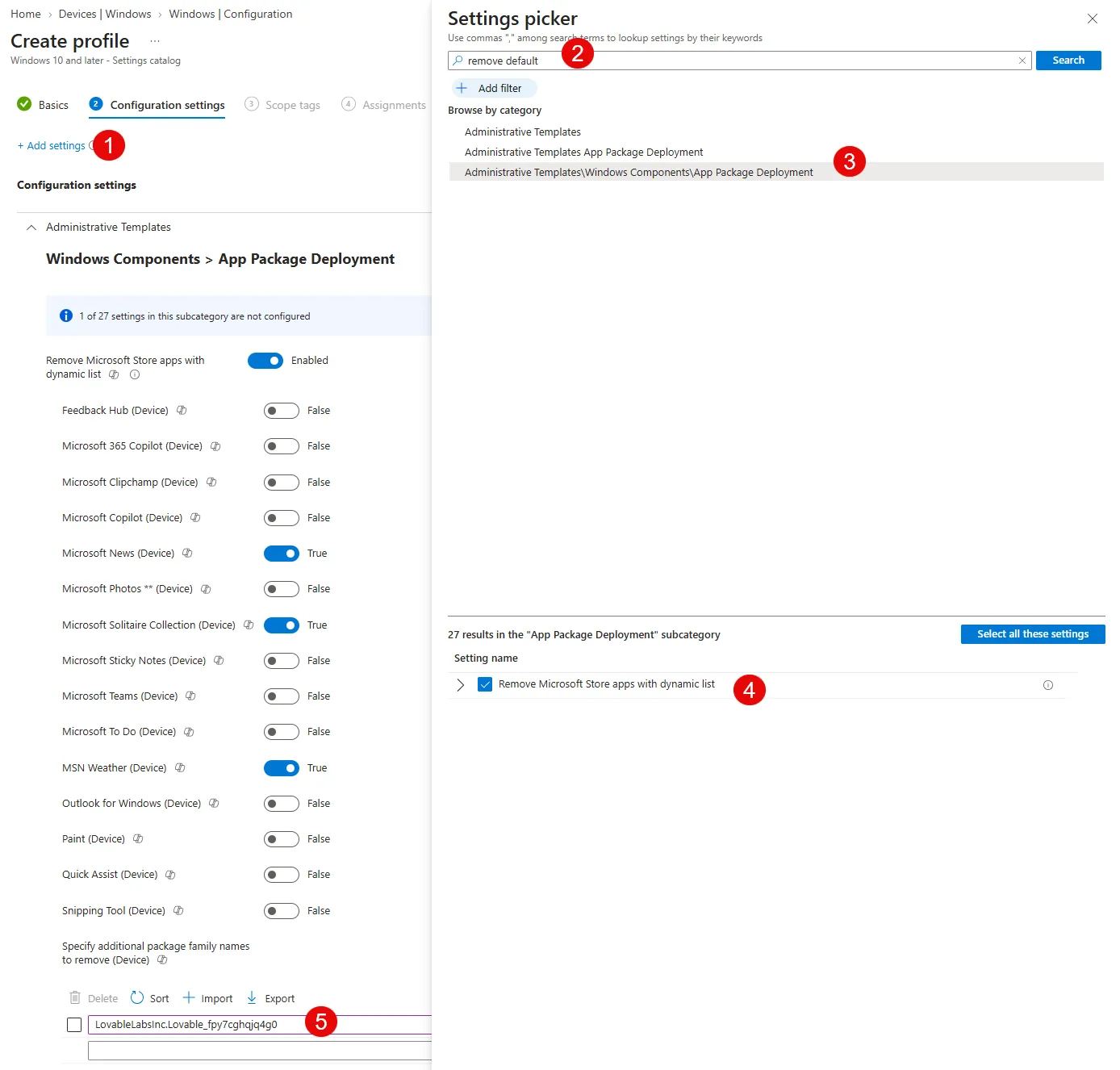Click the Copilot icon beside Microsoft Teams
Screen dimensions: 1120x1070
pyautogui.click(x=190, y=696)
